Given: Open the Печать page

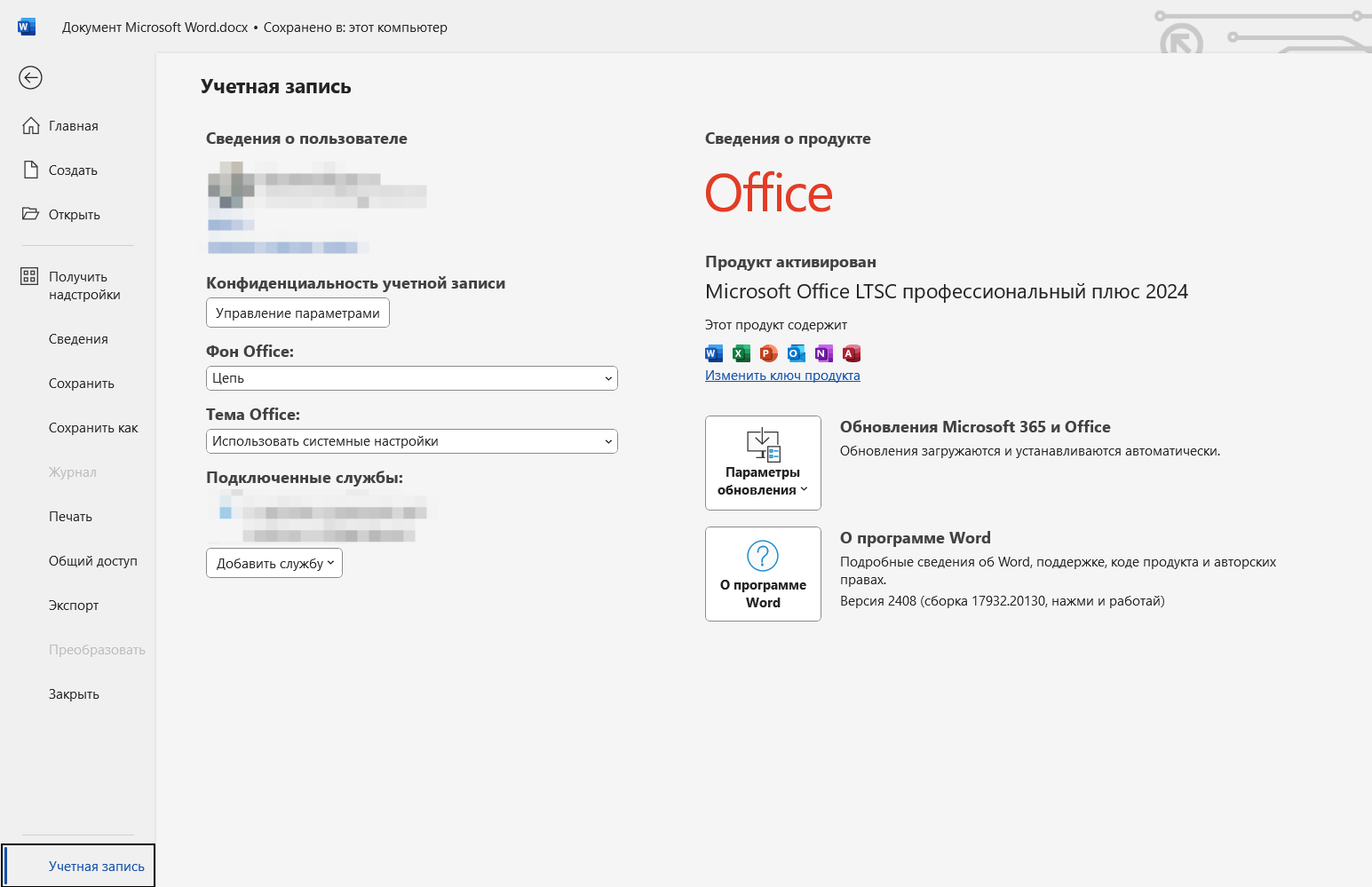Looking at the screenshot, I should pos(78,517).
